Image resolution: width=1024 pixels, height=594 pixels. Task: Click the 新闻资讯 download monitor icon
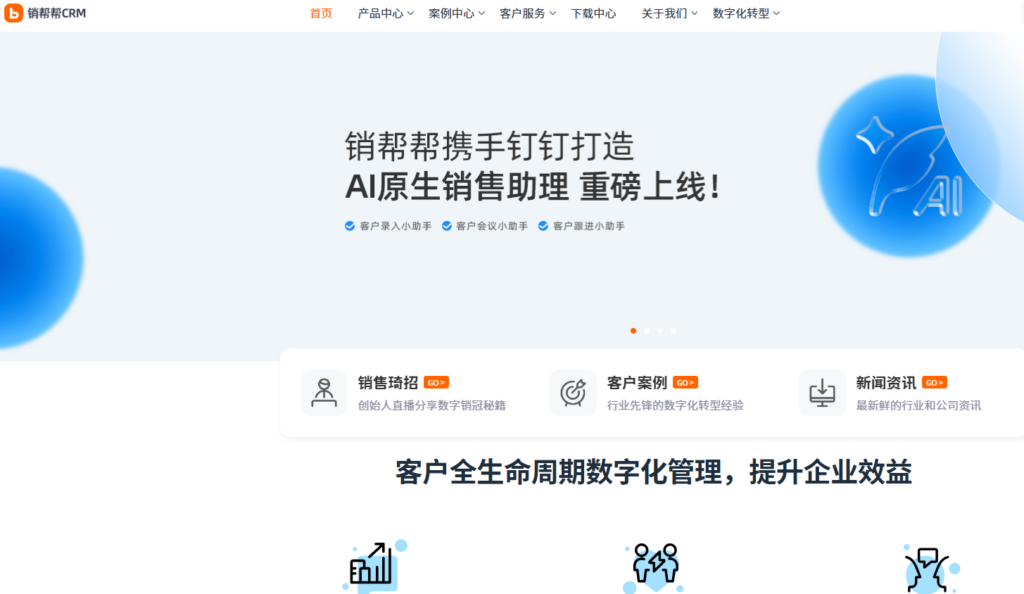click(x=822, y=392)
